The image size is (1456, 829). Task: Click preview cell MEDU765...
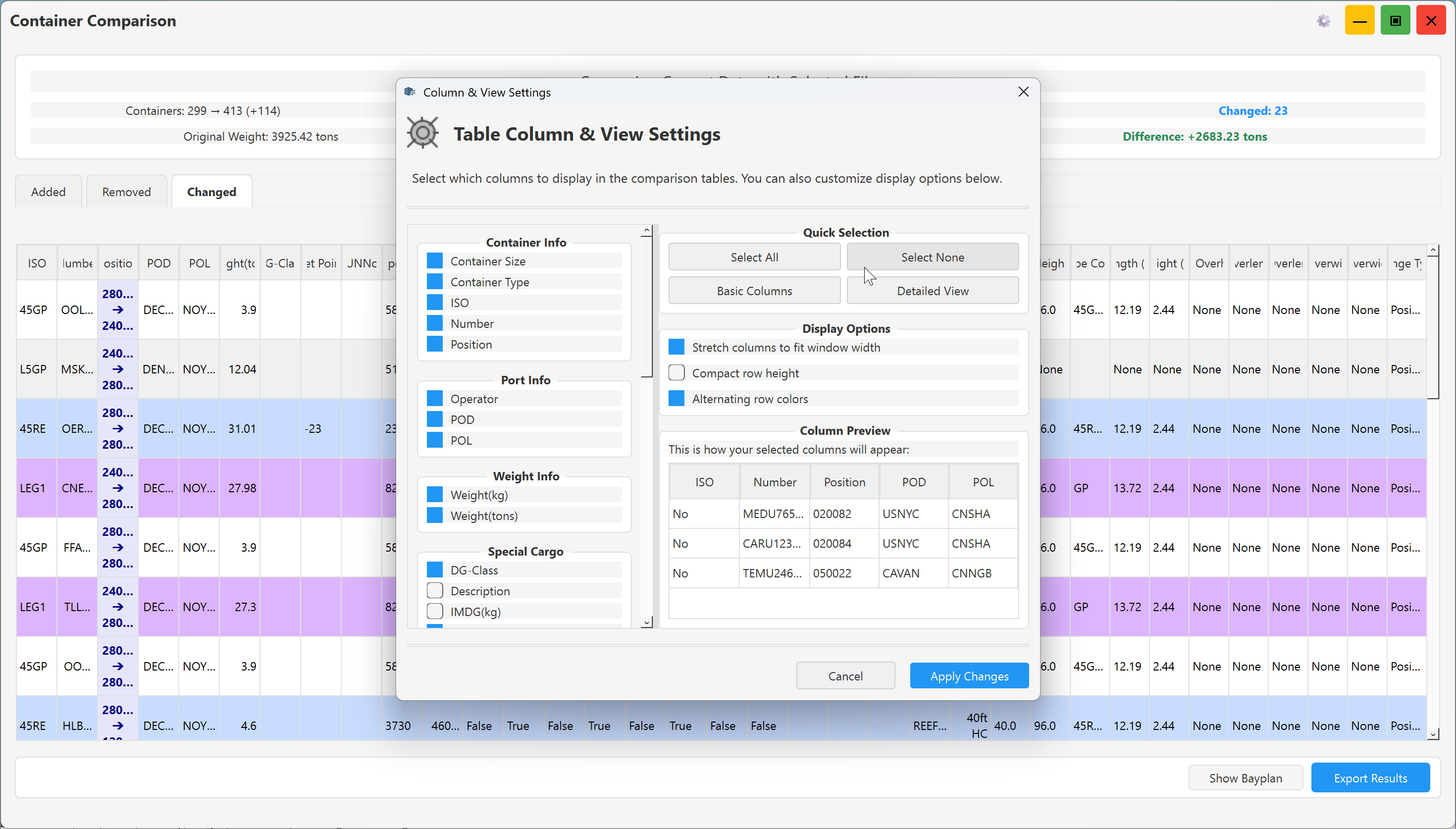[774, 514]
